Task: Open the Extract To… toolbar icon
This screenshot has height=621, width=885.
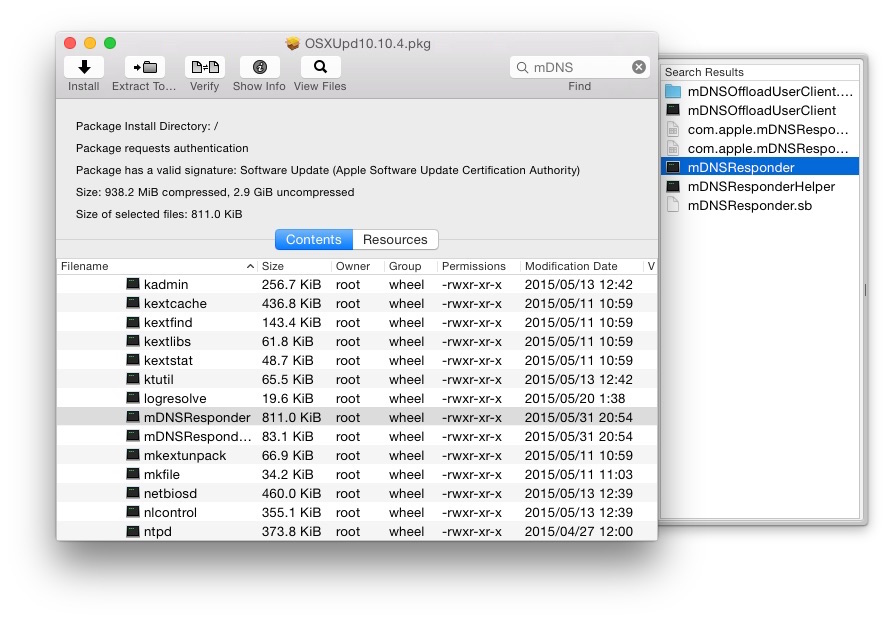Action: [x=144, y=67]
